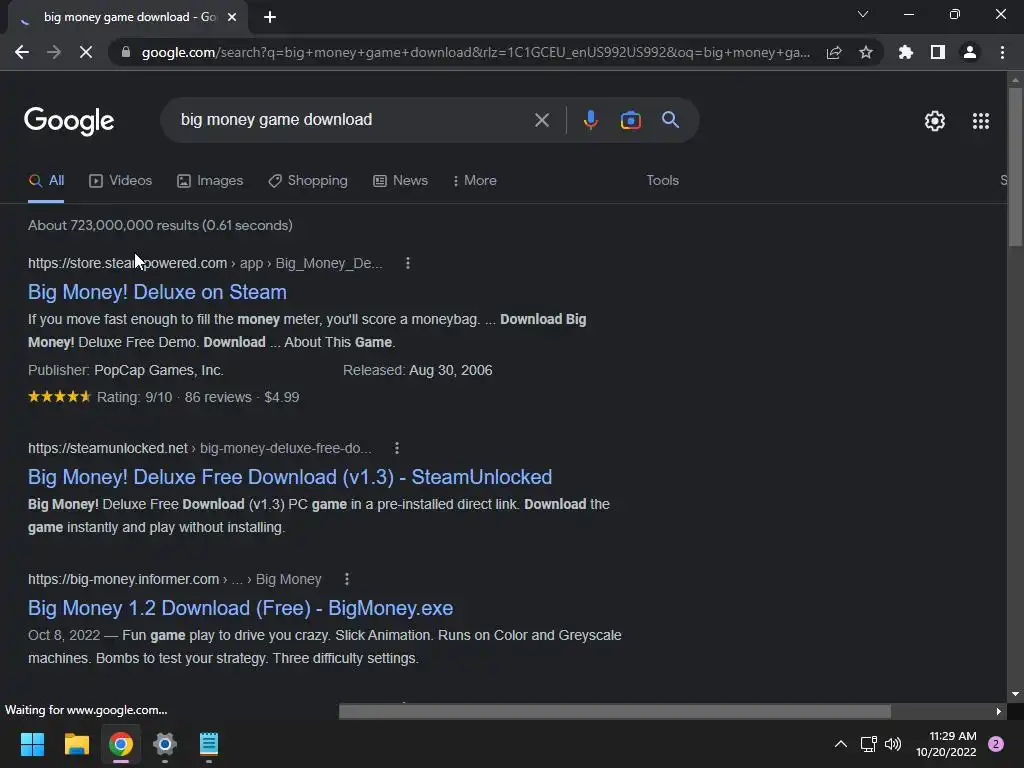The width and height of the screenshot is (1024, 768).
Task: View site security lock information
Action: coord(126,52)
